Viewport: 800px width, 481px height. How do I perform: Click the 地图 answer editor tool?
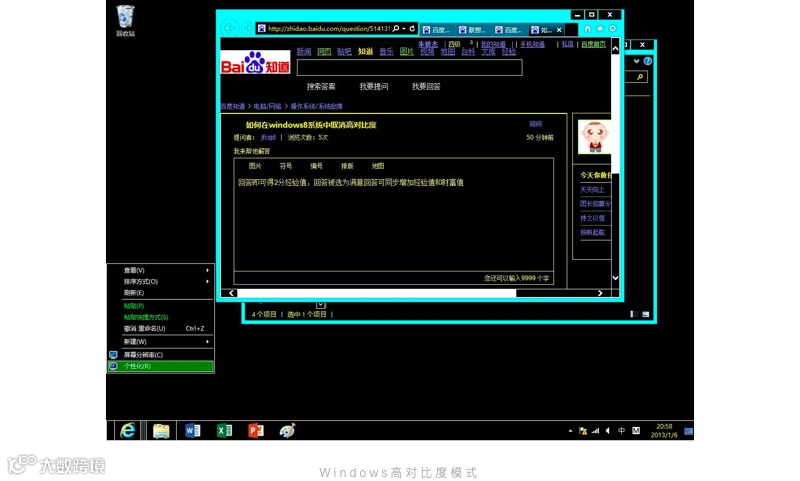click(378, 166)
